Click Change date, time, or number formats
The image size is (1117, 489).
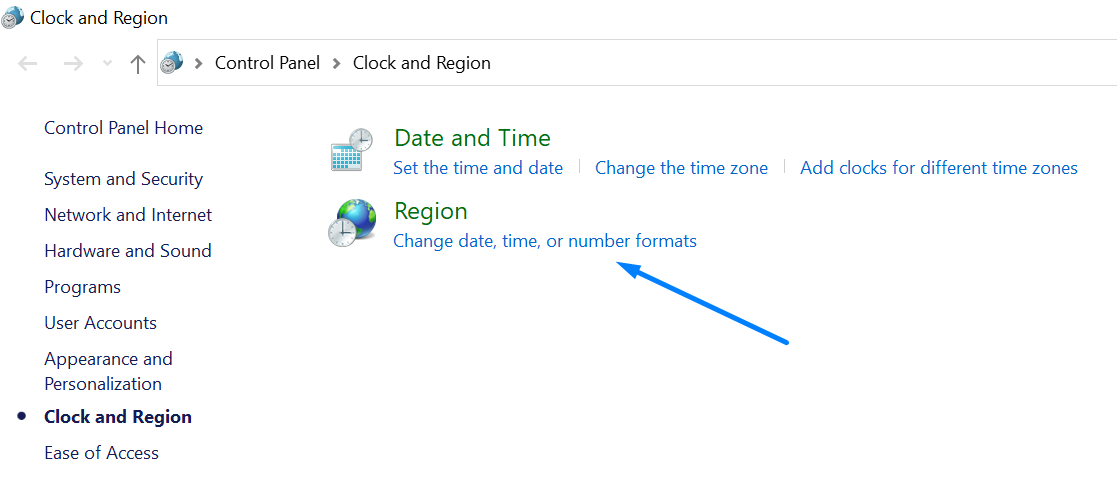coord(544,241)
